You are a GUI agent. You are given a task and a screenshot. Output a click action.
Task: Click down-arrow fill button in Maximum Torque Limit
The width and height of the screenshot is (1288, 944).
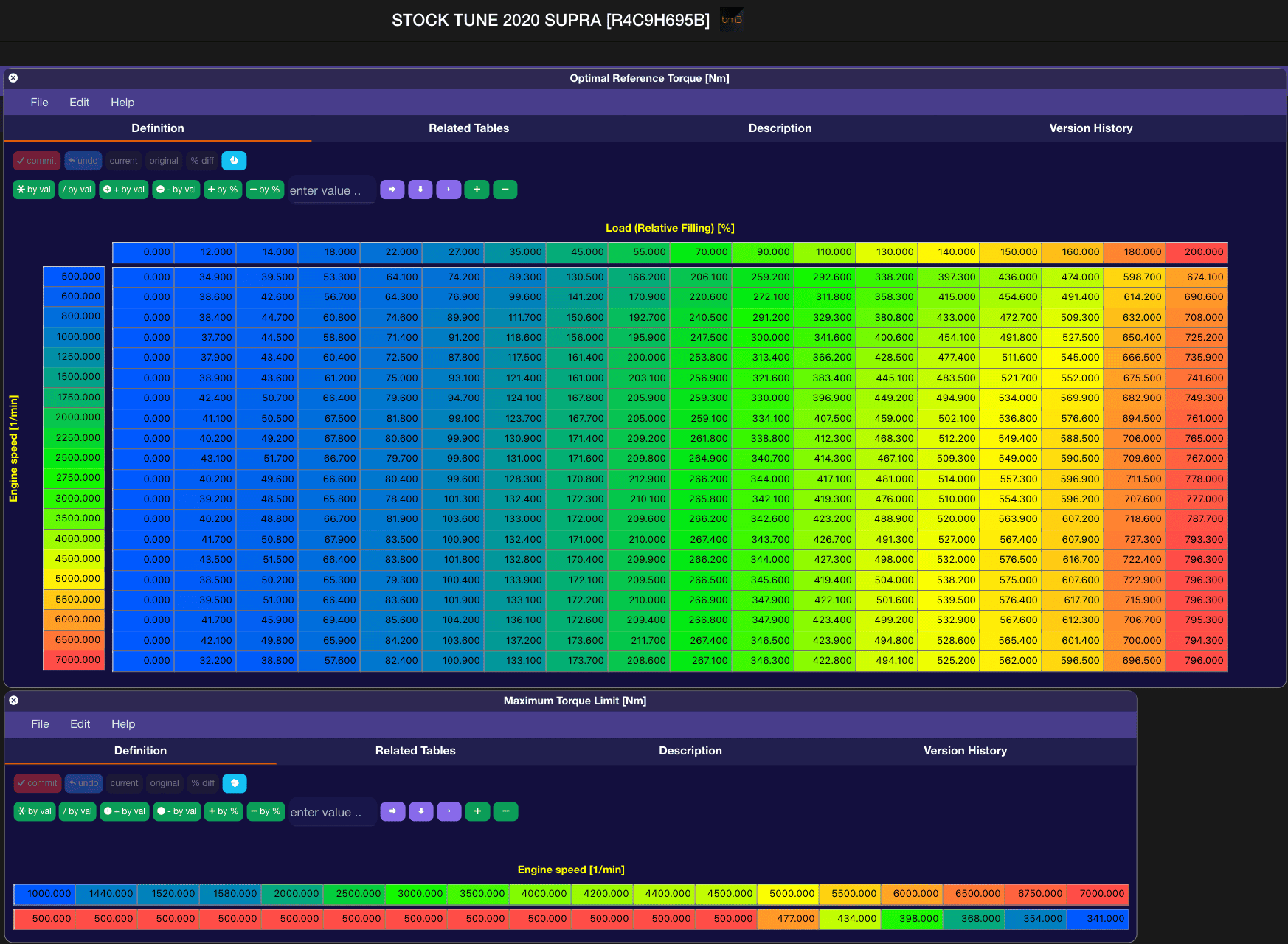click(x=421, y=811)
